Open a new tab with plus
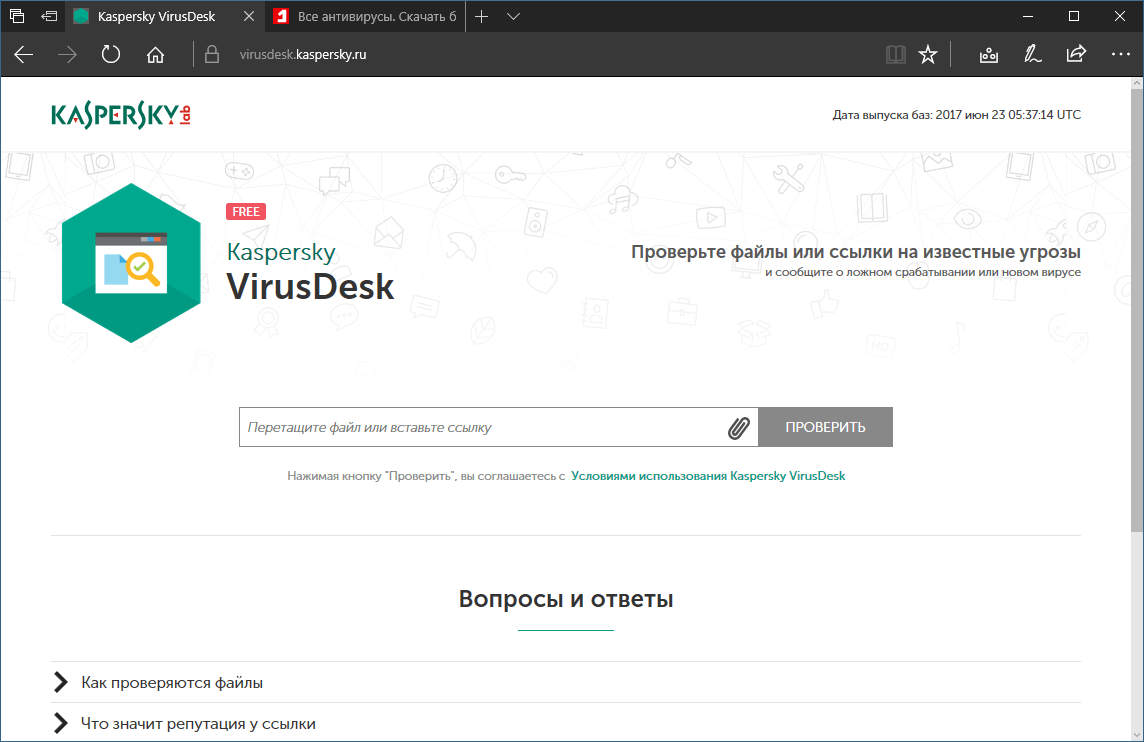The width and height of the screenshot is (1144, 742). click(x=482, y=16)
